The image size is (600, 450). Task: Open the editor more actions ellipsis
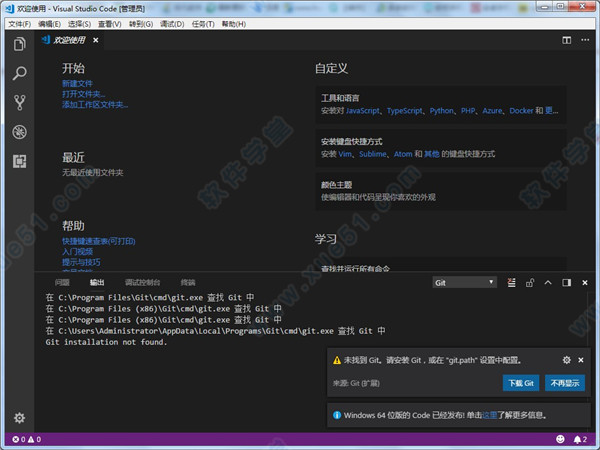[585, 40]
